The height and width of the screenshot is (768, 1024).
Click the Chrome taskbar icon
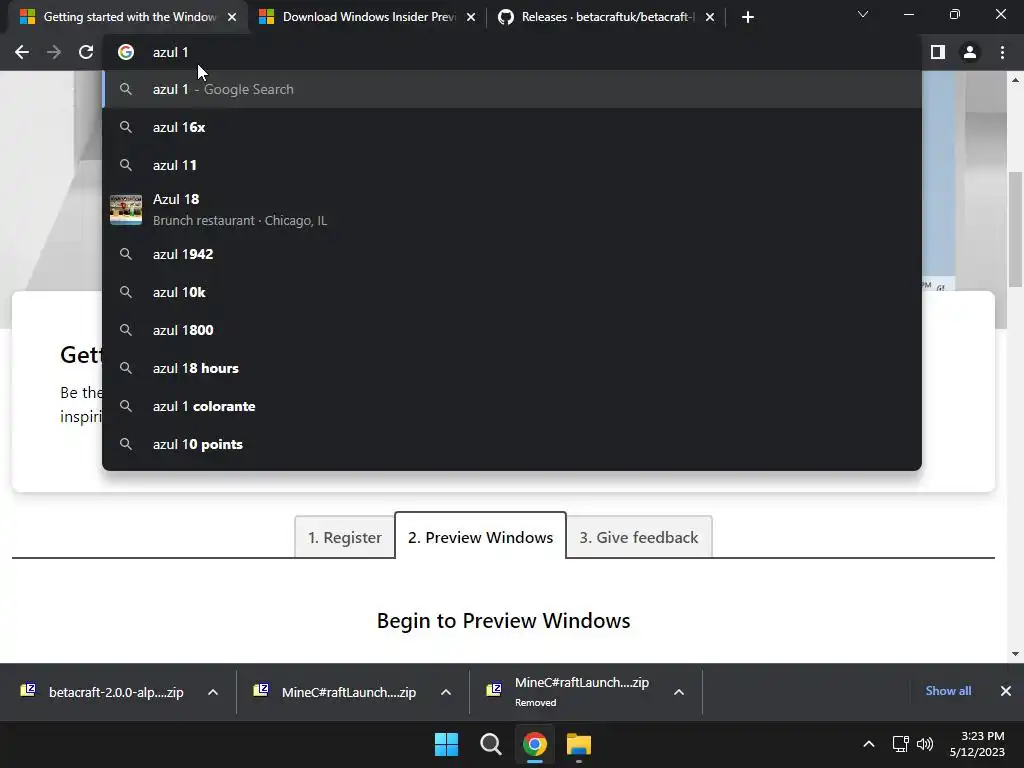(x=534, y=744)
